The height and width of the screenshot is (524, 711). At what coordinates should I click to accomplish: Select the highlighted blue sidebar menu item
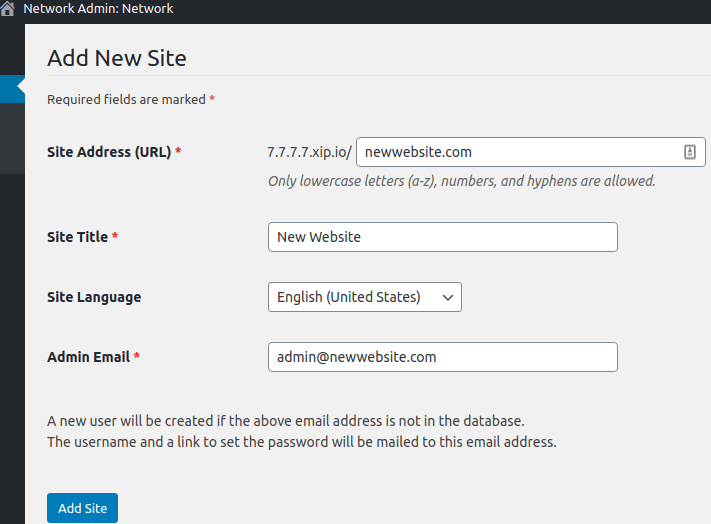[12, 89]
